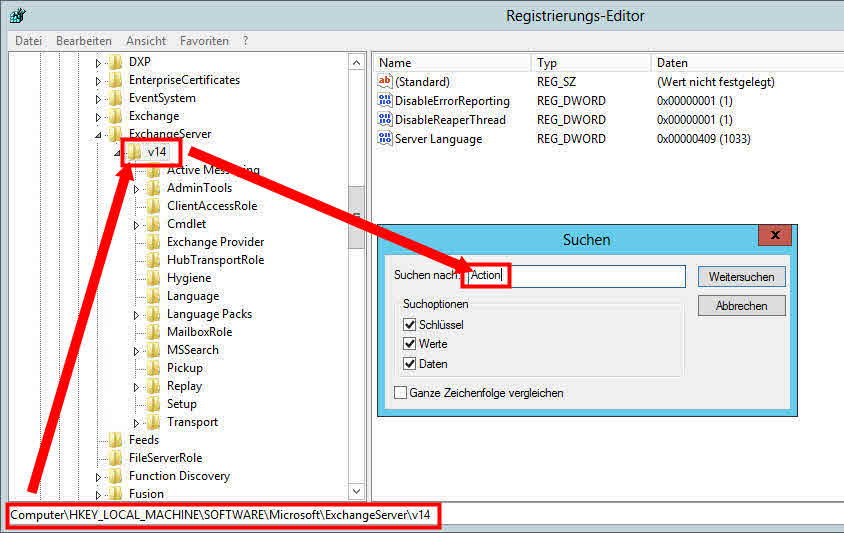Click the (Standard) string value icon
The image size is (844, 533).
[x=384, y=81]
